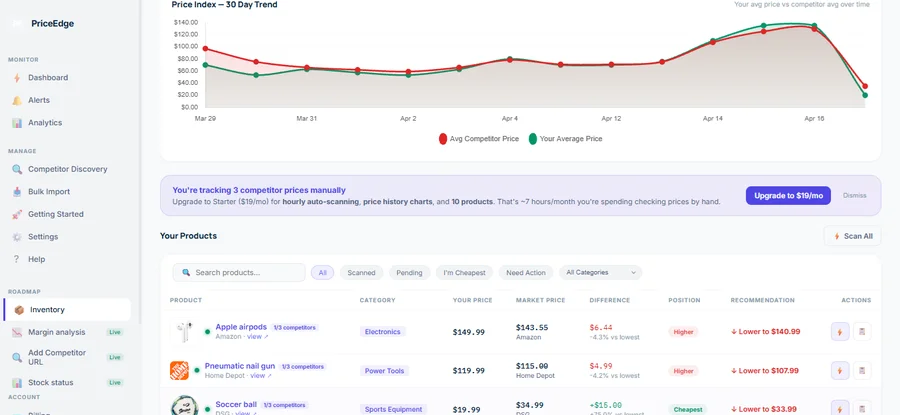This screenshot has width=900, height=415.
Task: Click Live badge next to Stock status
Action: 115,382
